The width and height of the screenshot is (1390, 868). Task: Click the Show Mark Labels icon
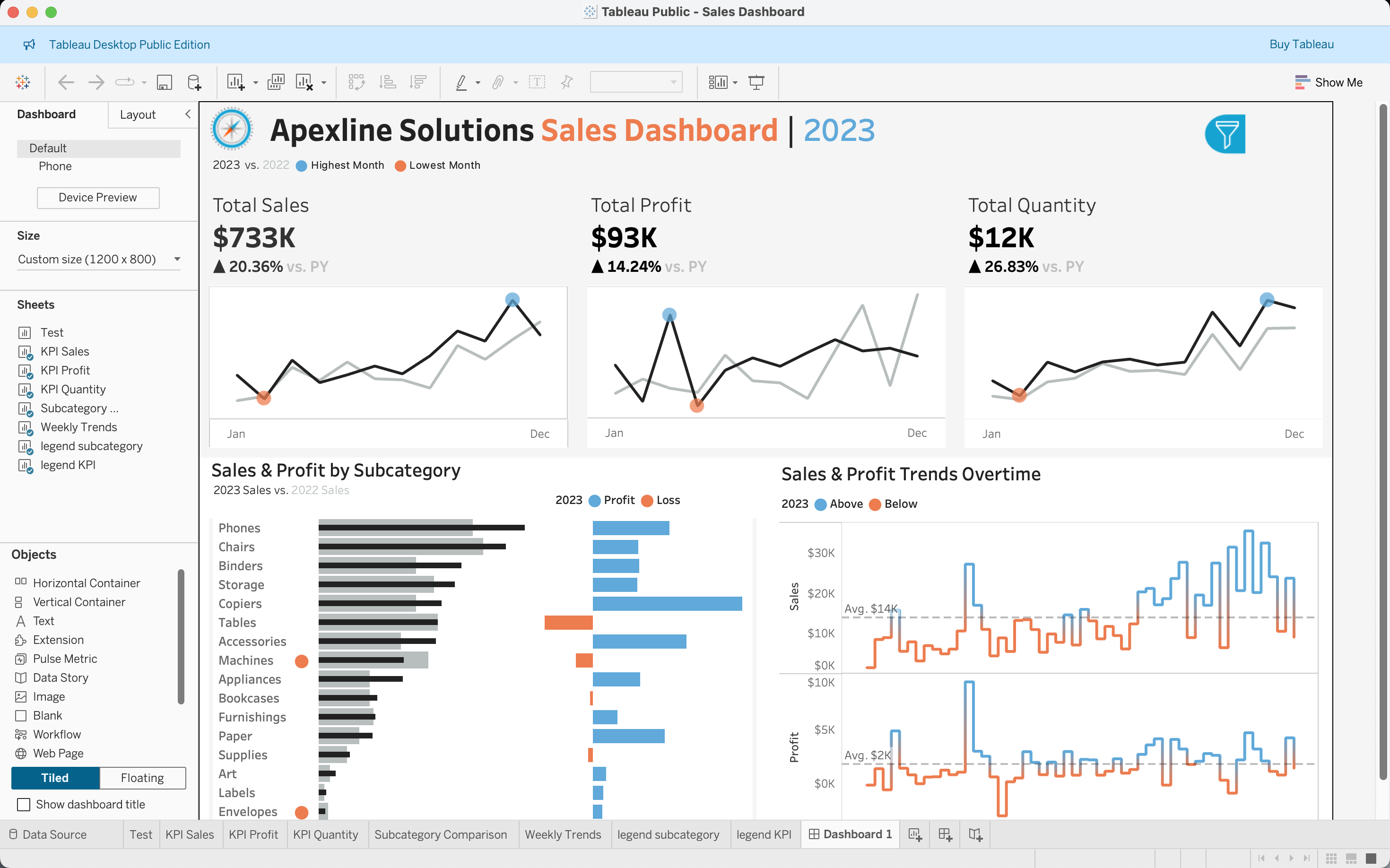tap(537, 82)
